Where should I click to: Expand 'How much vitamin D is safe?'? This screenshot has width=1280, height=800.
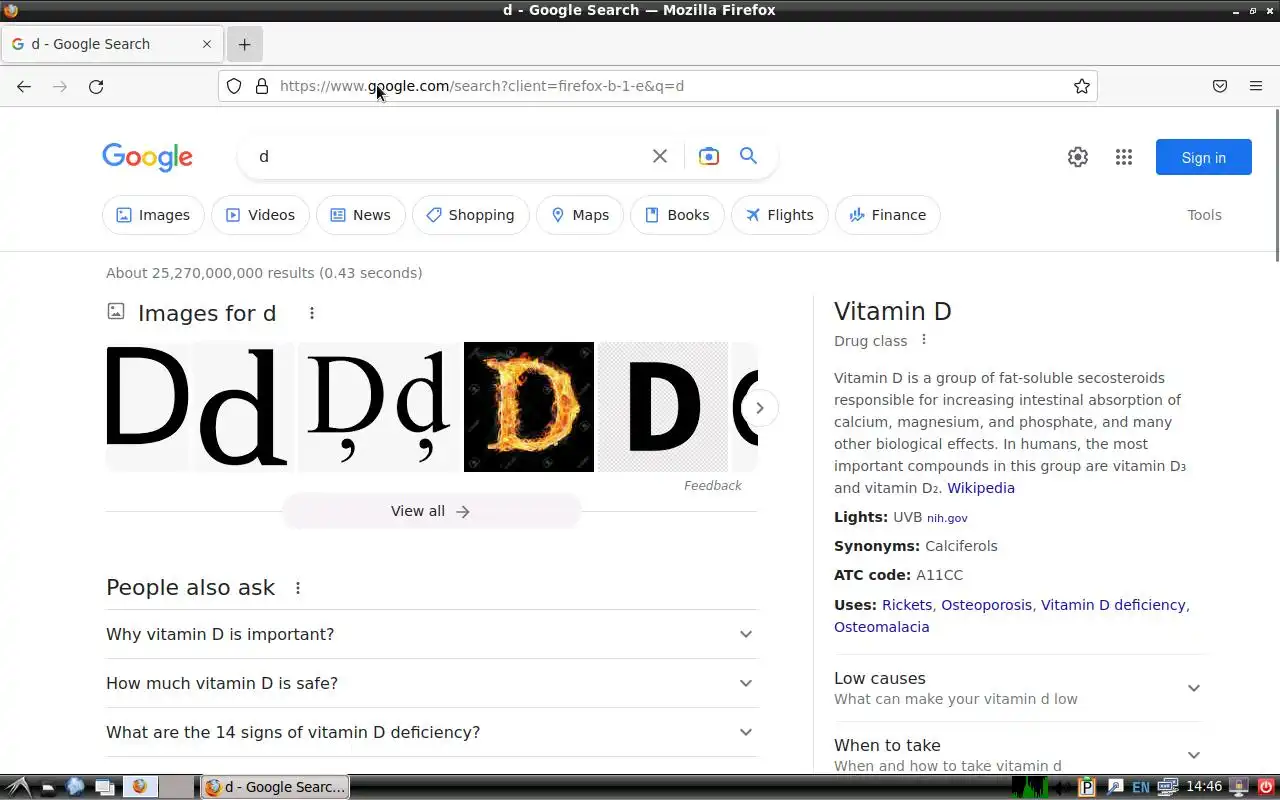(x=432, y=683)
